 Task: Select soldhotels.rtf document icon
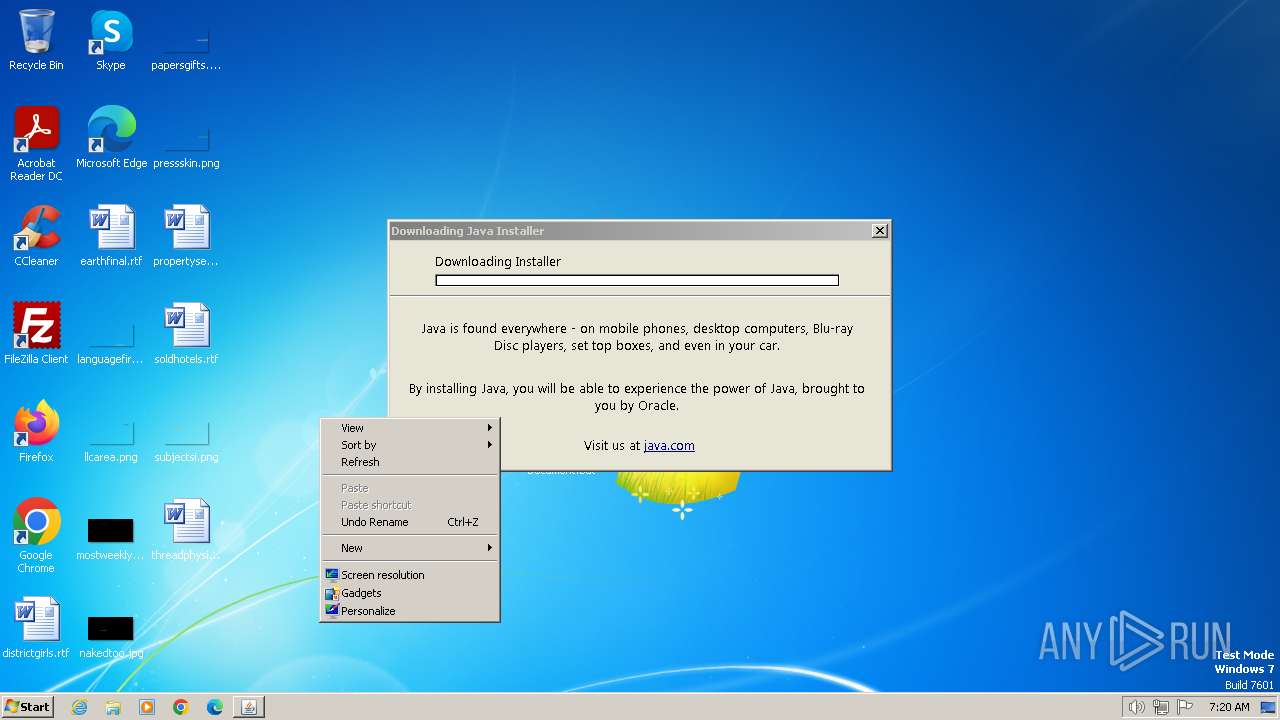[x=186, y=334]
